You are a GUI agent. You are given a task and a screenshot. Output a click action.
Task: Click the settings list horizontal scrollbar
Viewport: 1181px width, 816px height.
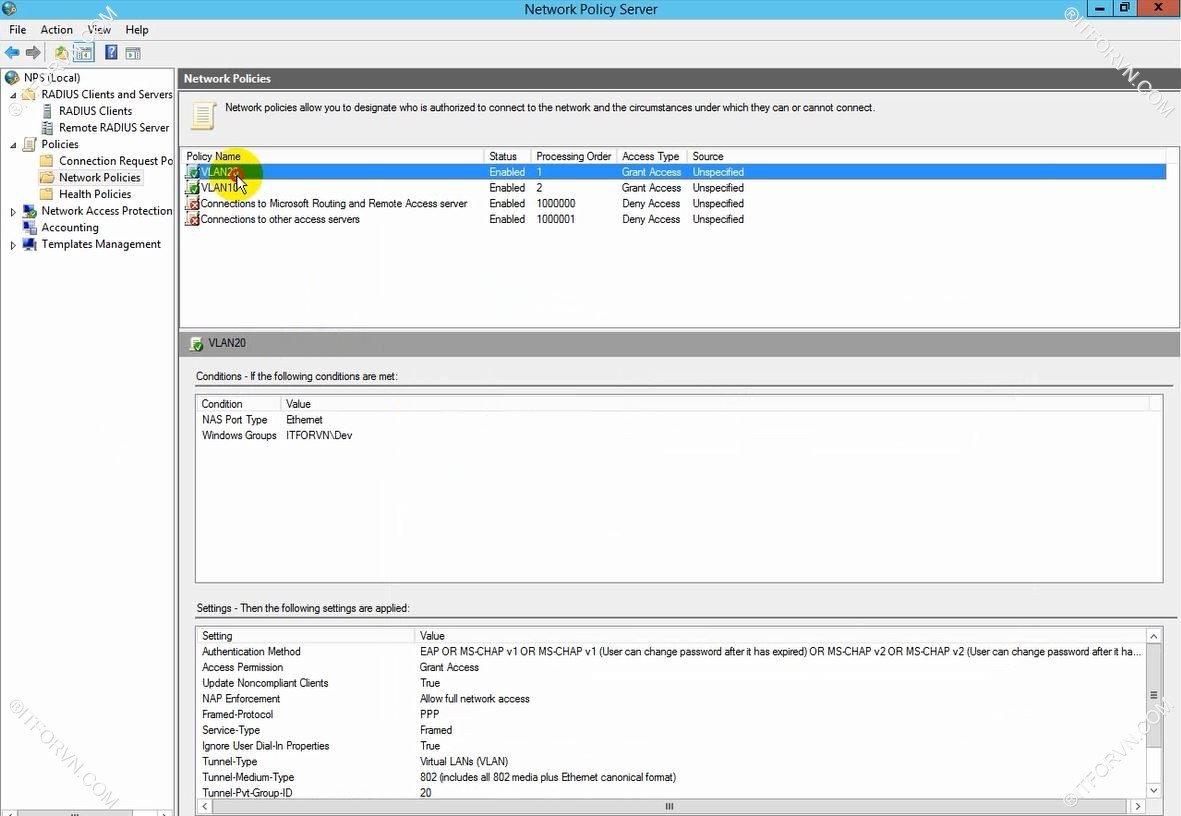[669, 806]
